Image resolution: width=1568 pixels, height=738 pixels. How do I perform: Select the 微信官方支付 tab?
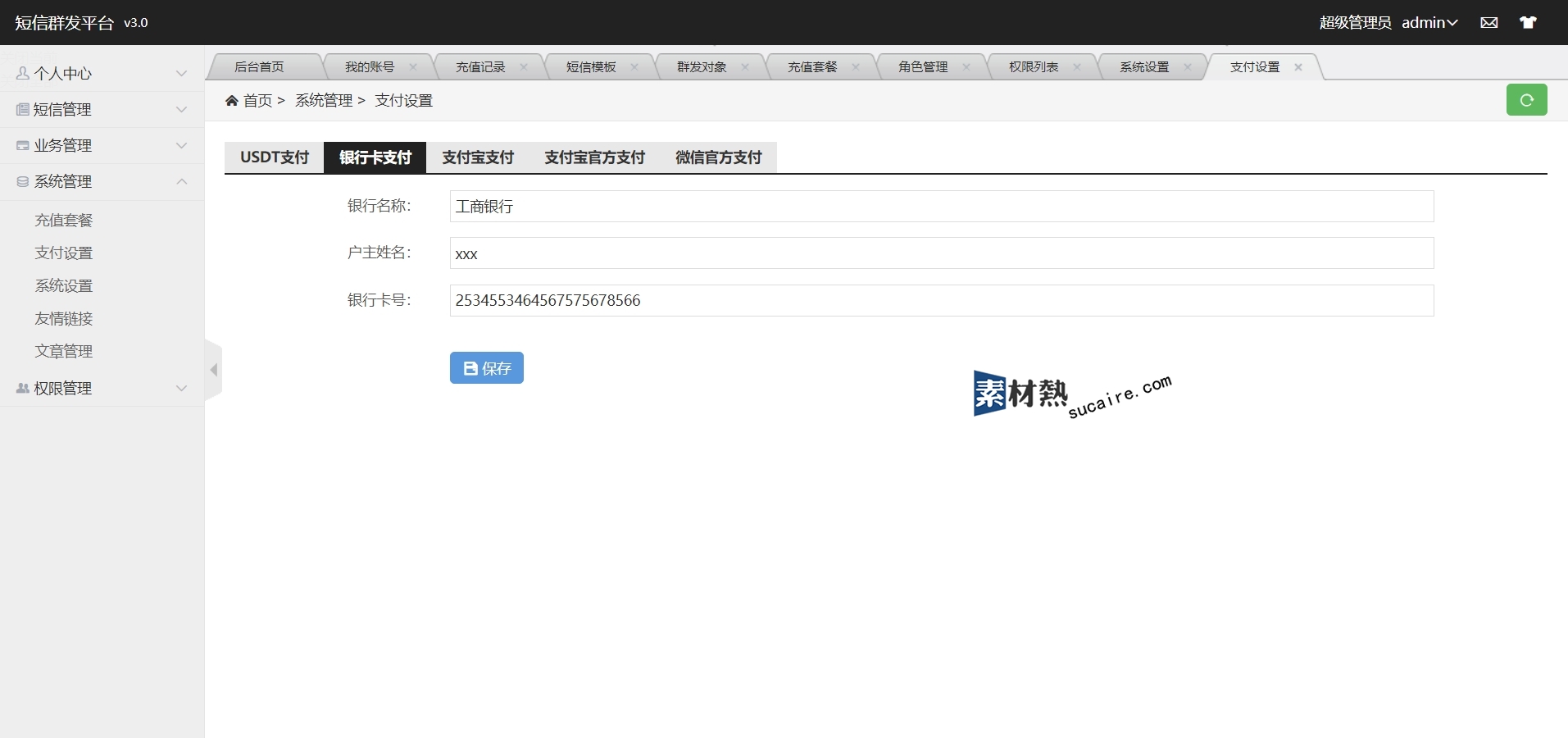[718, 157]
